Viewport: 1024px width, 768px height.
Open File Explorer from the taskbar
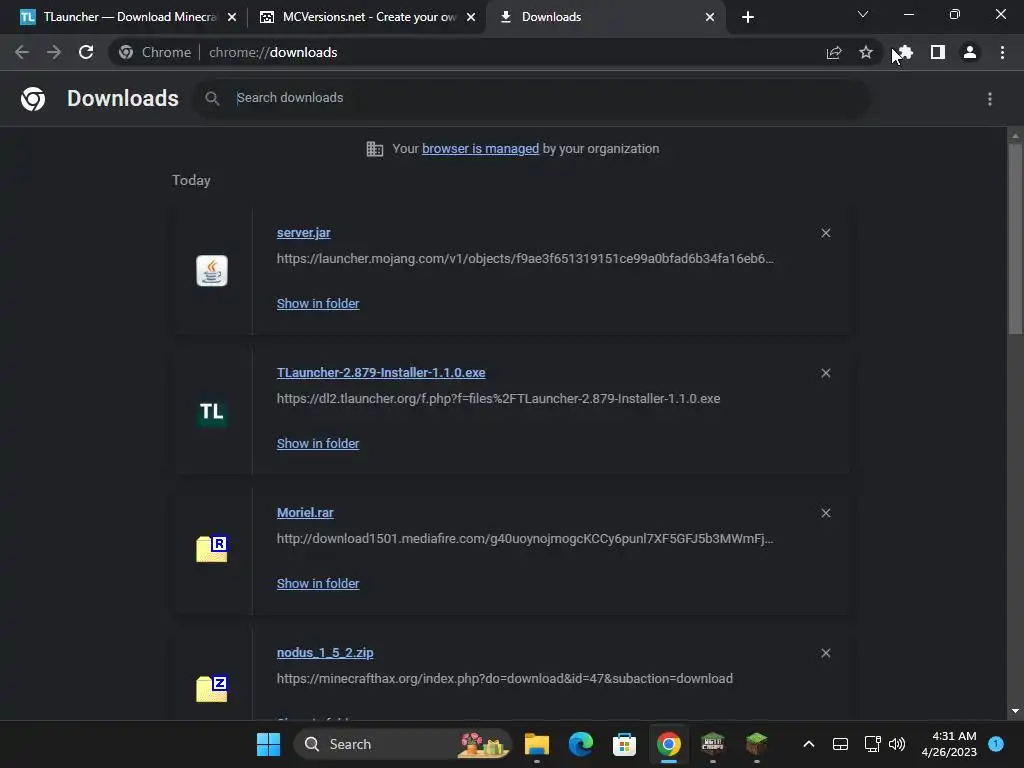tap(537, 744)
